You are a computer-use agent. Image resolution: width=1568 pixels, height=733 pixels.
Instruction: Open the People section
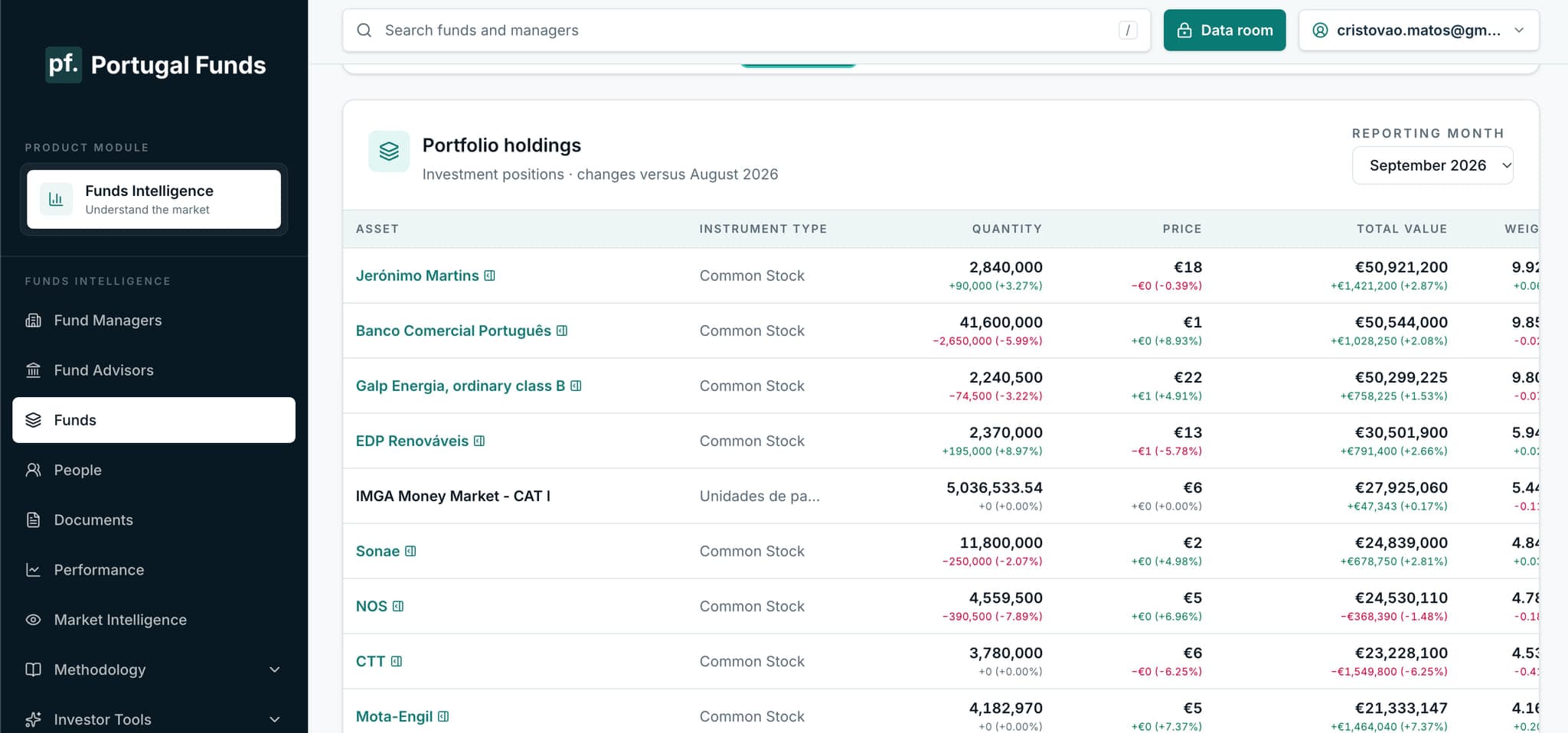coord(154,470)
